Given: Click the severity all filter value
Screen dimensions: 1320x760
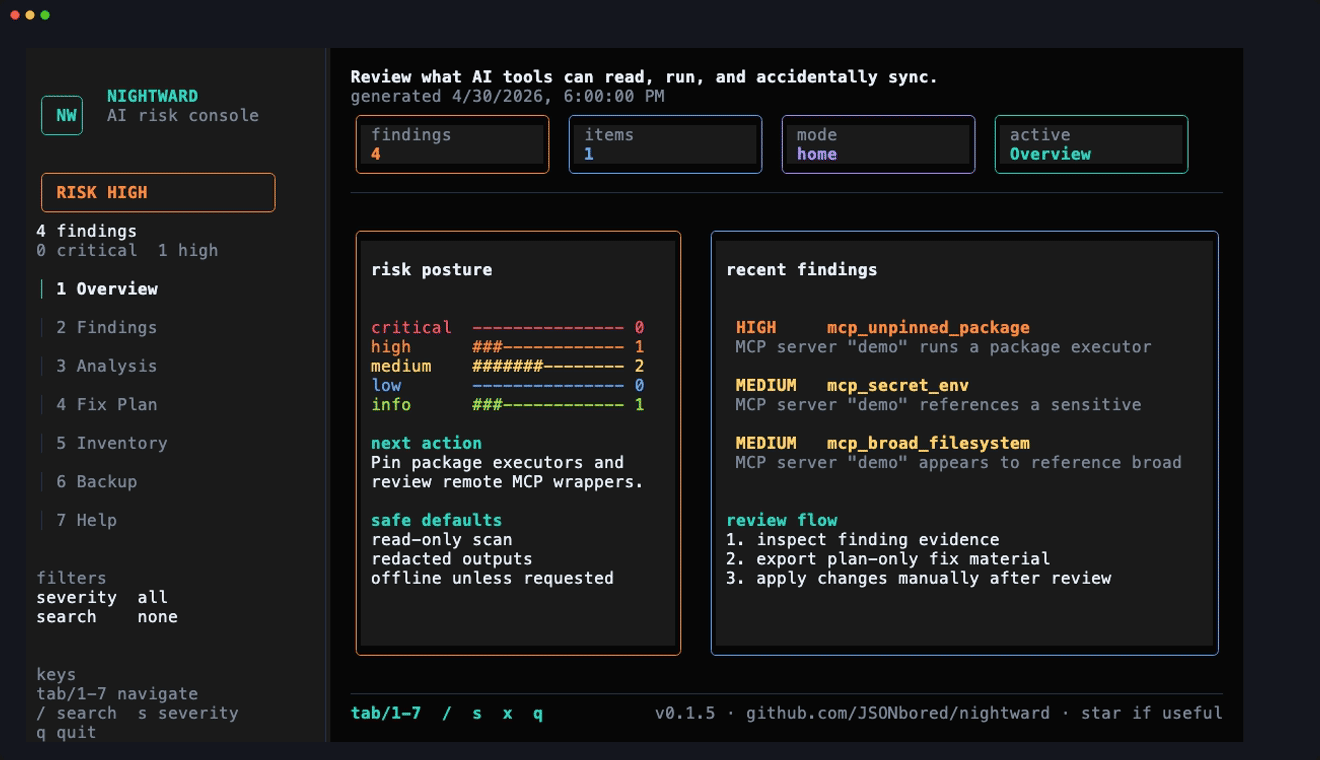Looking at the screenshot, I should pos(152,597).
